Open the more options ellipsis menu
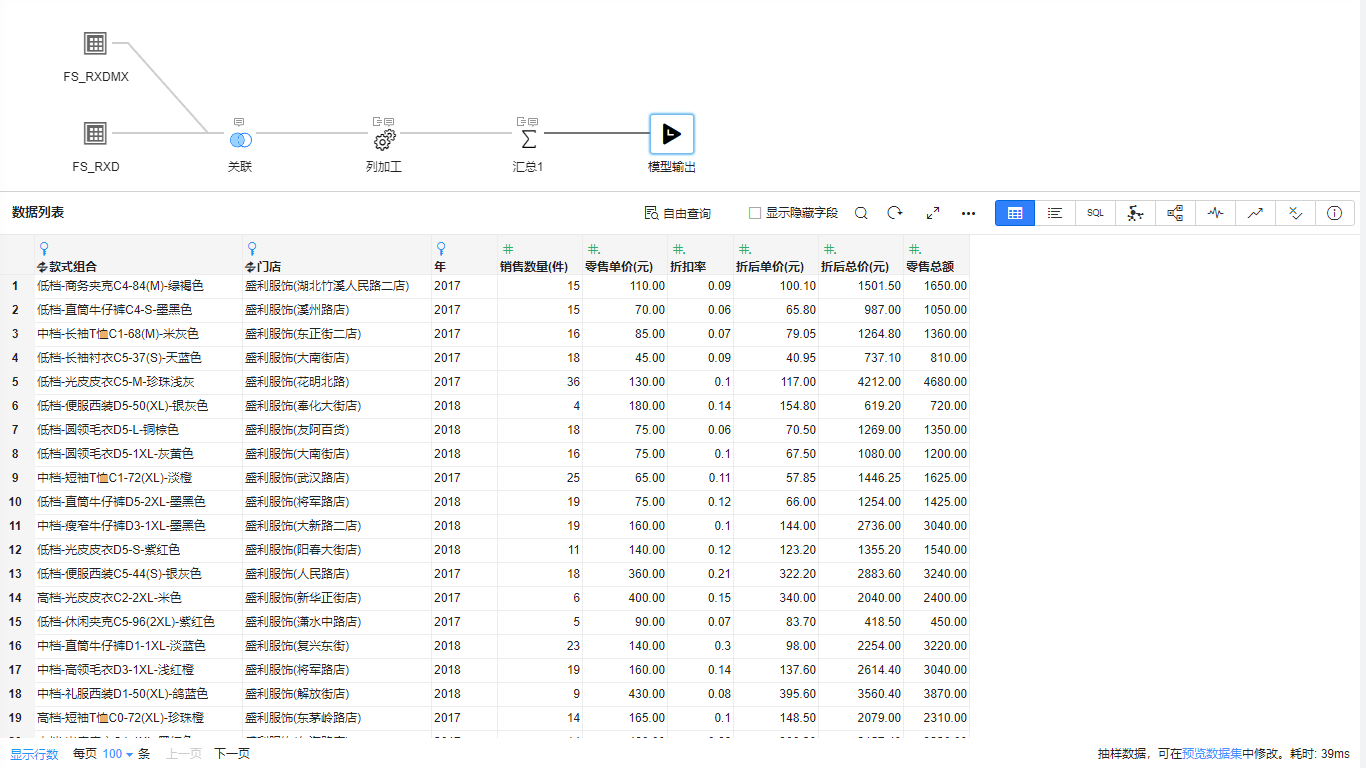Screen dimensions: 1366x768 pos(968,213)
